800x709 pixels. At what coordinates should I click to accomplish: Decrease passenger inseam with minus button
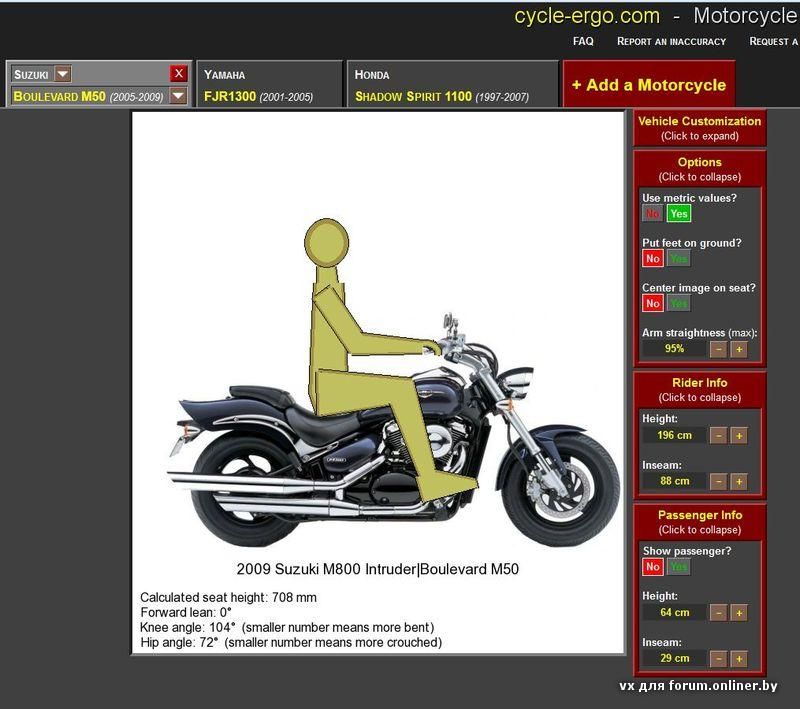718,658
